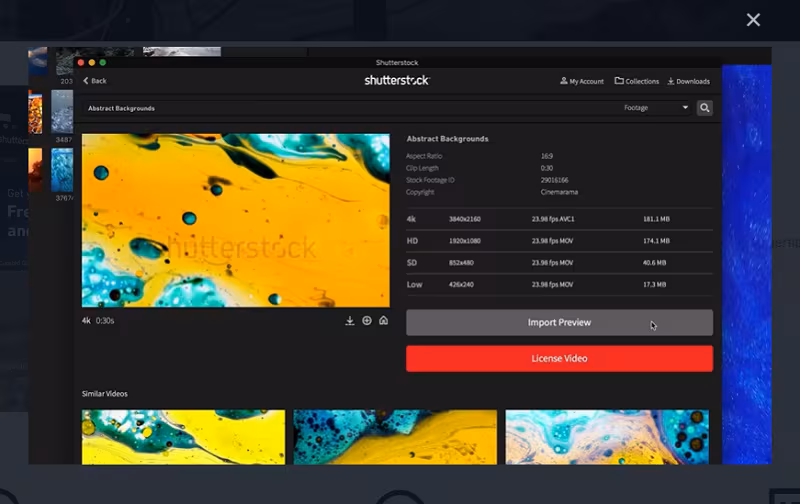
Task: Click the main orange abstract video preview
Action: (236, 220)
